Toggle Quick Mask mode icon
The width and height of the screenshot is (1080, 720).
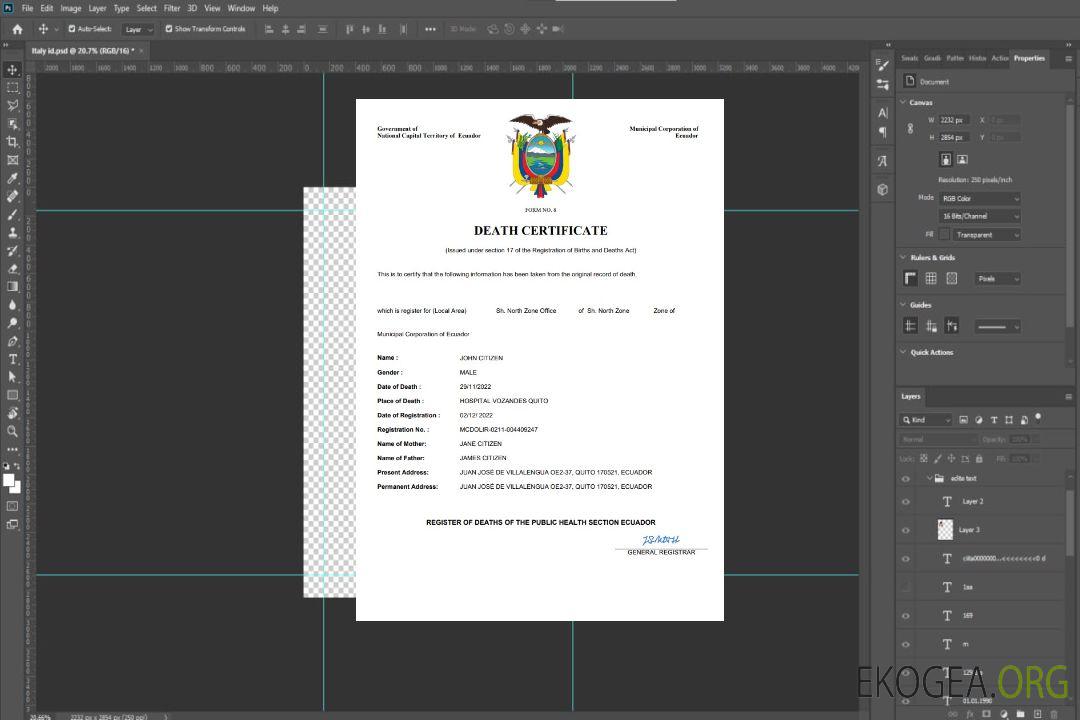pyautogui.click(x=12, y=506)
